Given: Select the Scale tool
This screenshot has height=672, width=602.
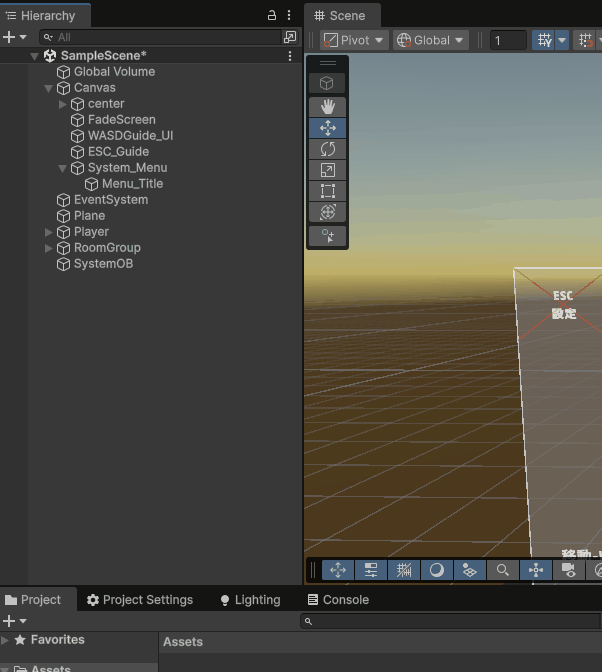Looking at the screenshot, I should point(327,170).
